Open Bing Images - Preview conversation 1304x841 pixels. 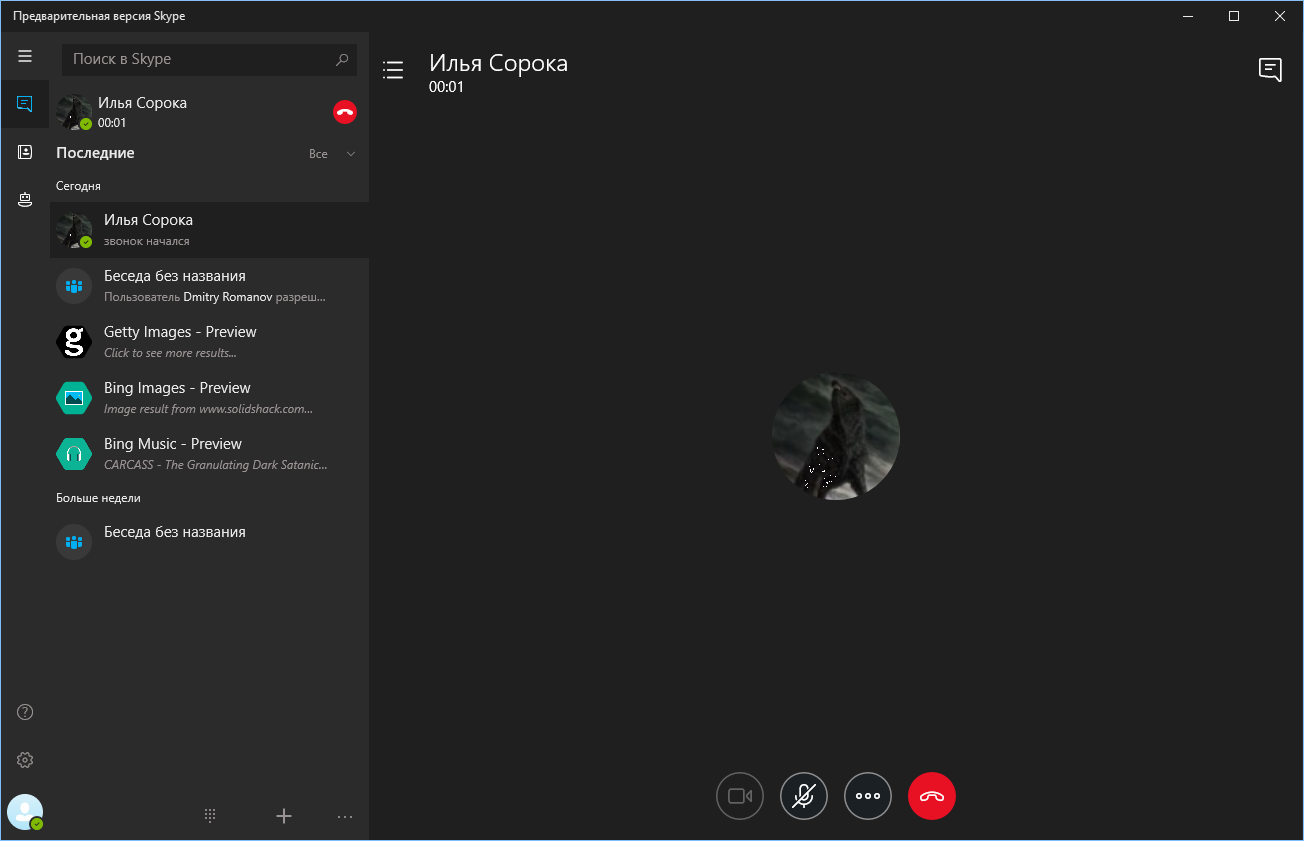(210, 398)
